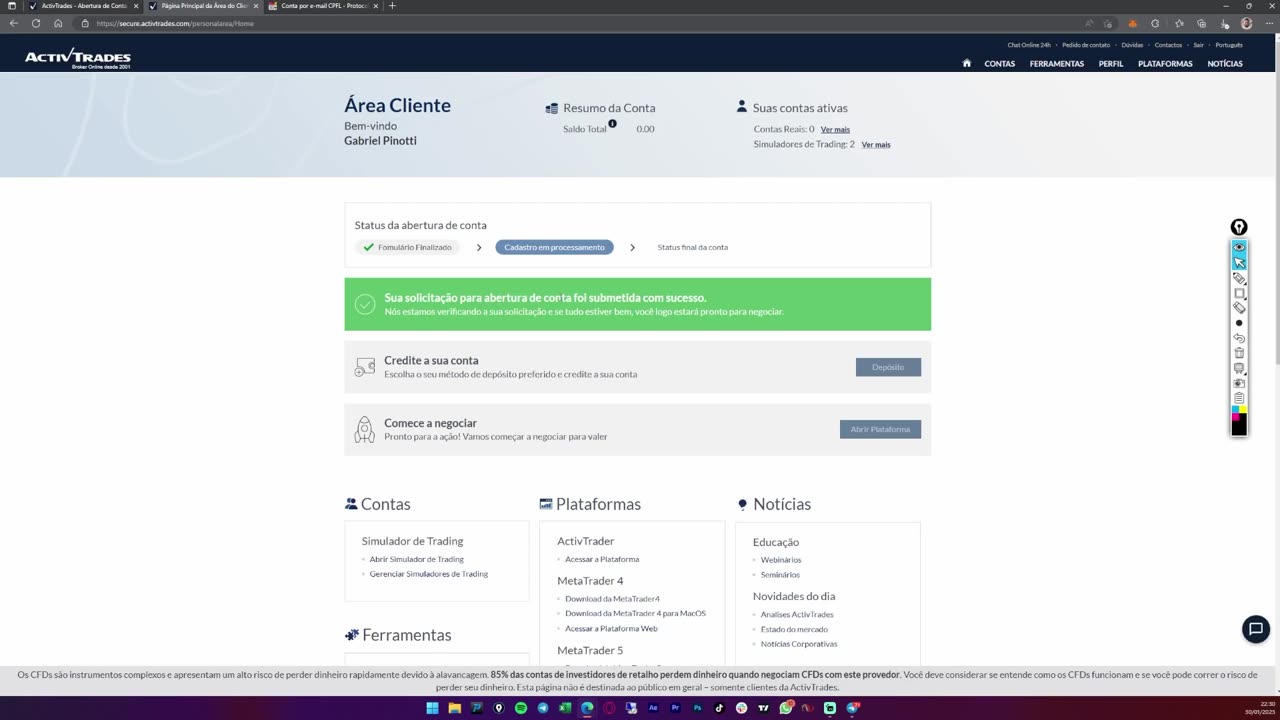Refresh the browser page
The image size is (1280, 720).
coord(36,23)
